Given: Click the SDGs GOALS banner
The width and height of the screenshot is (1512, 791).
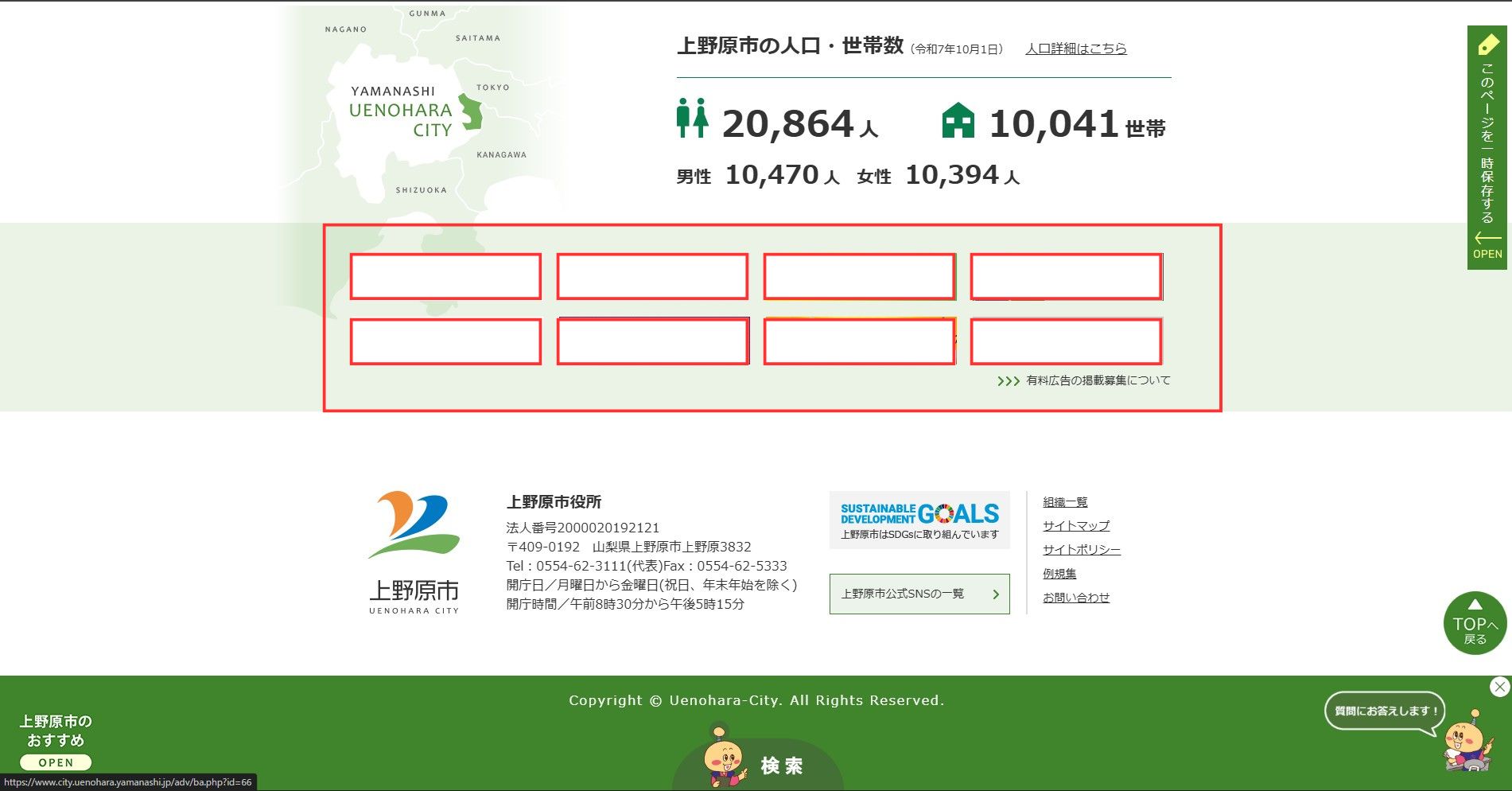Looking at the screenshot, I should click(919, 517).
